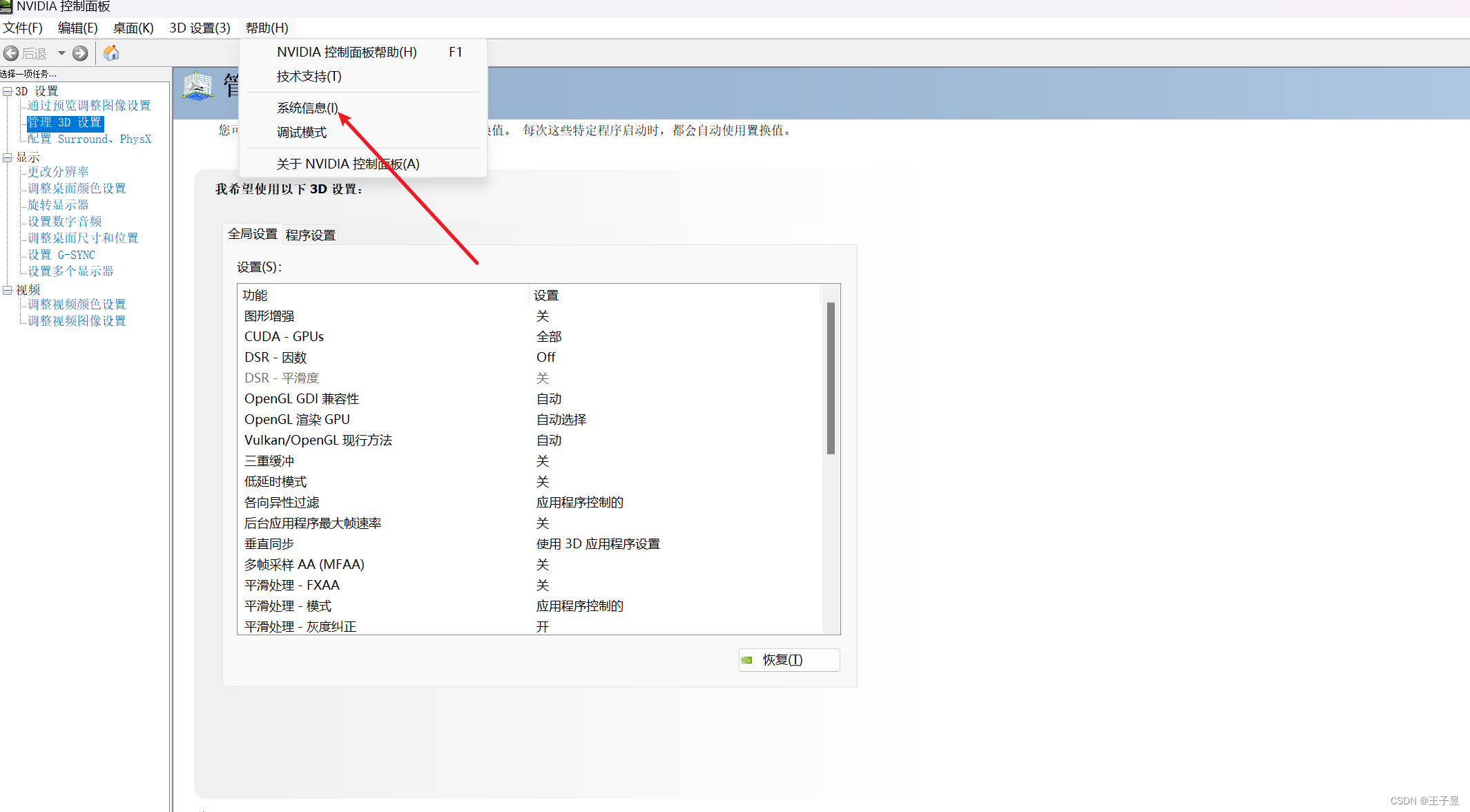1470x812 pixels.
Task: Choose 调试模式 in help menu
Action: click(363, 133)
